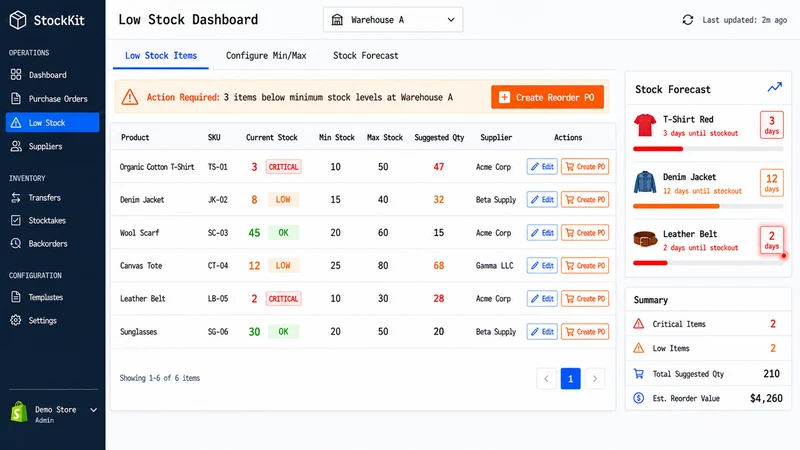Create PO for Canvas Tote

point(585,265)
